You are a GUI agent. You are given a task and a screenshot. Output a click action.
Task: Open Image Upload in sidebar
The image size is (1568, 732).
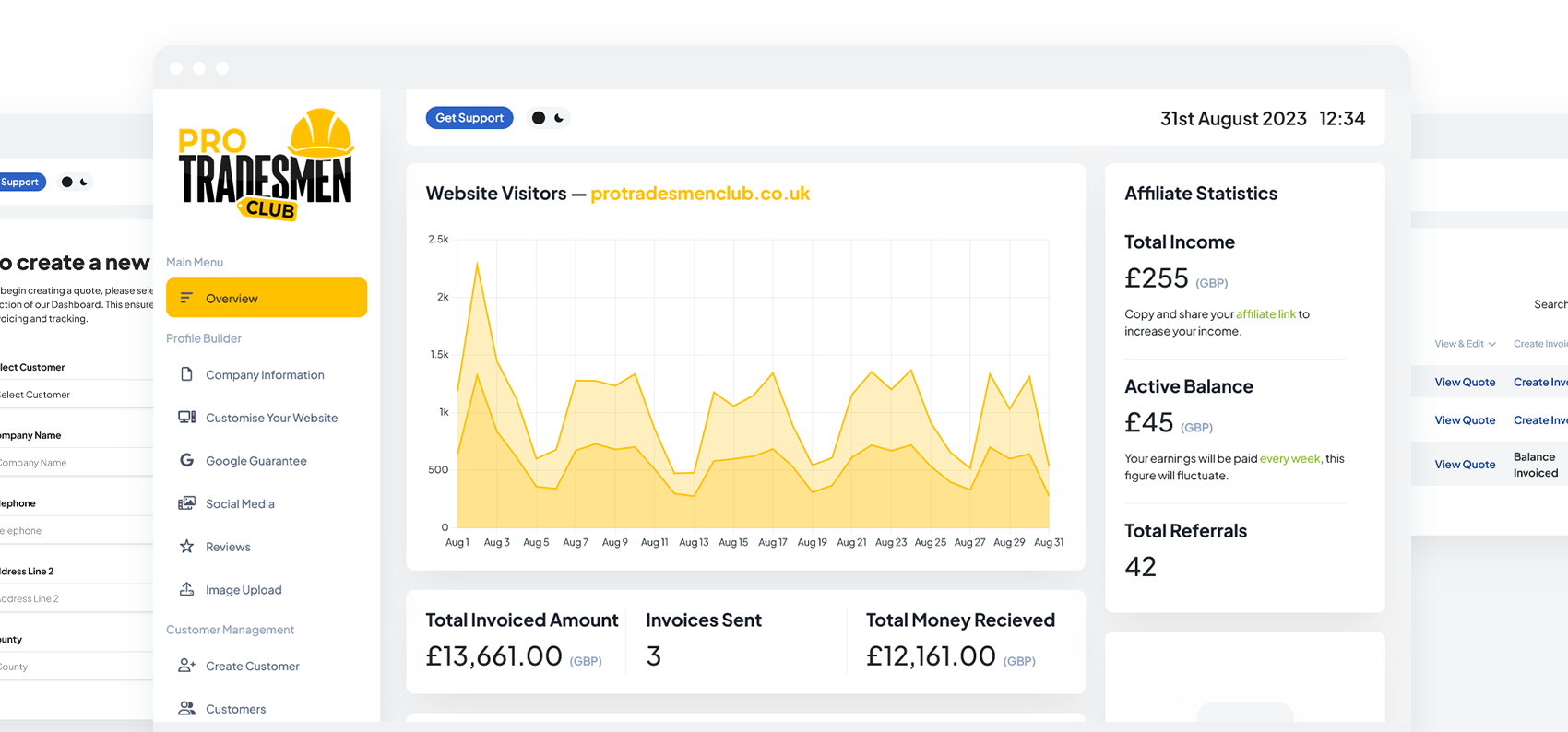click(x=244, y=590)
